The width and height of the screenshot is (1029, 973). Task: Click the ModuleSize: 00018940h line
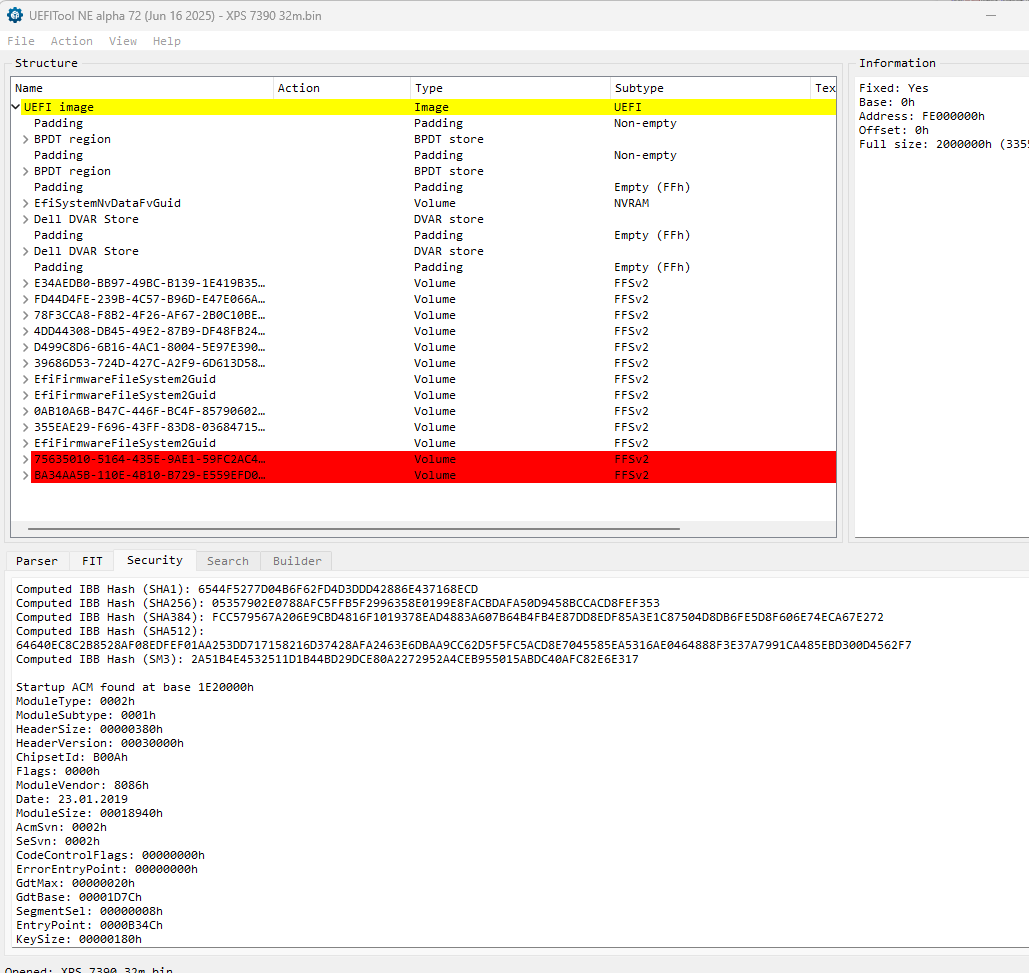[89, 813]
